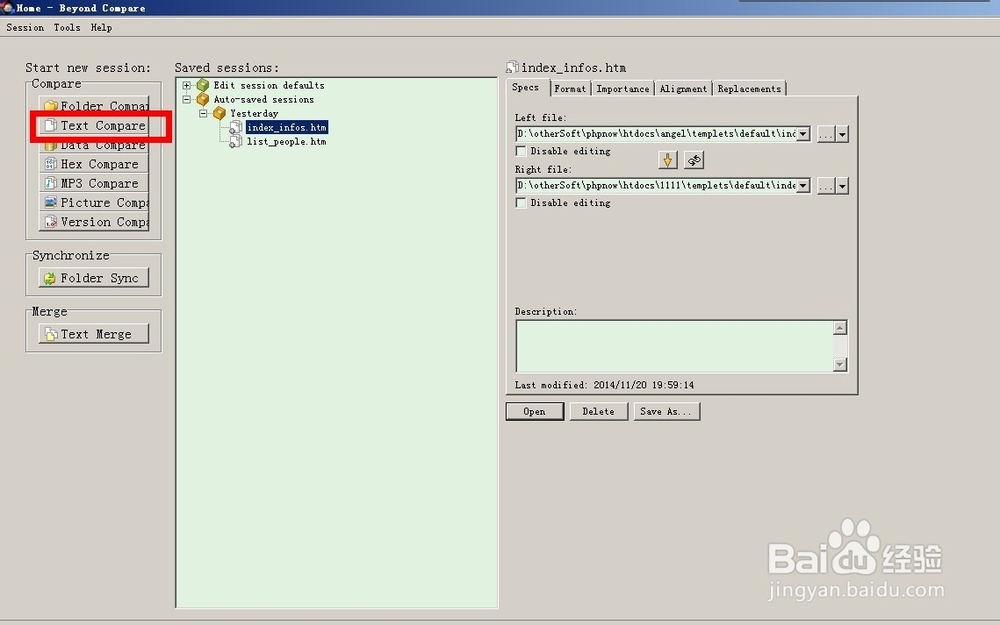1000x625 pixels.
Task: Start an MP3 Compare session
Action: pyautogui.click(x=94, y=183)
